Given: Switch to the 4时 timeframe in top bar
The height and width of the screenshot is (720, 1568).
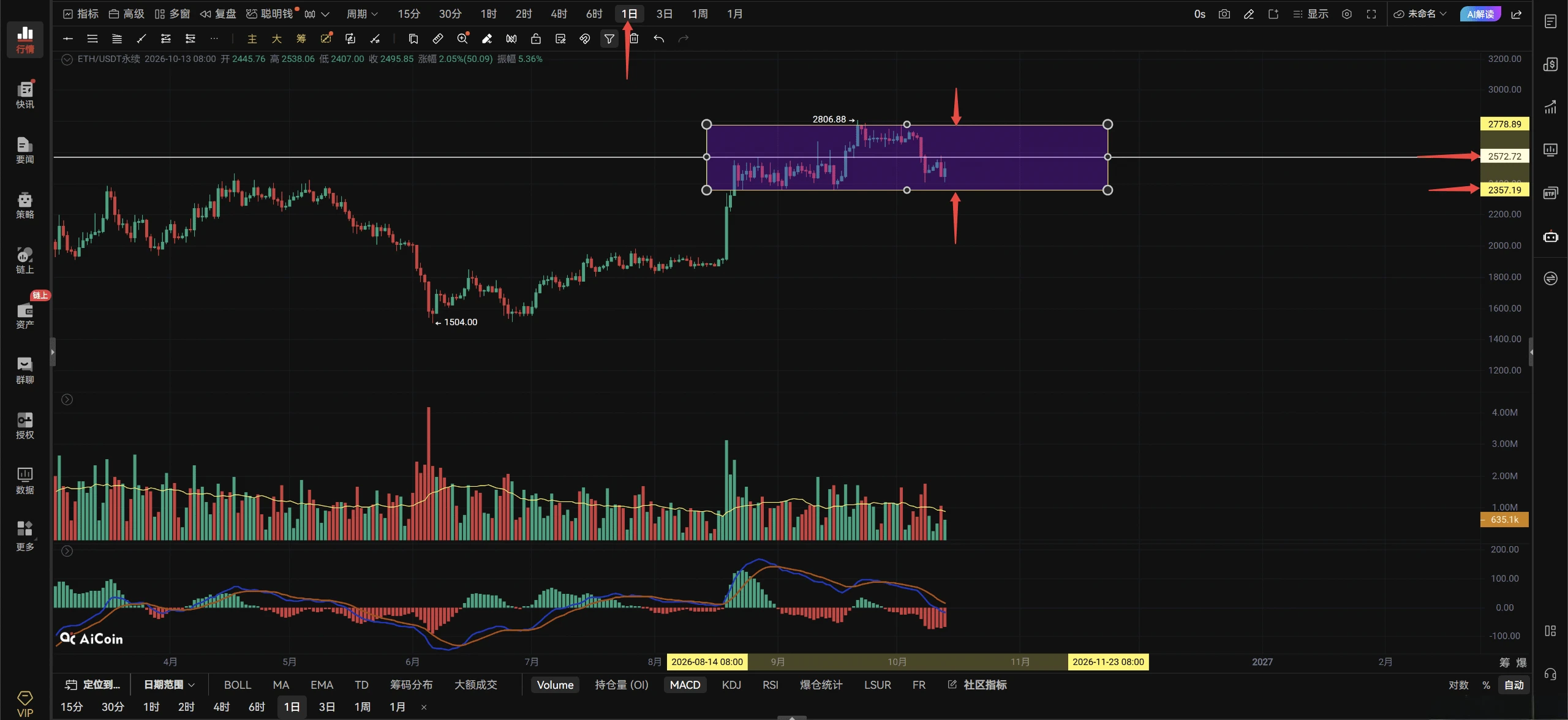Looking at the screenshot, I should [x=559, y=13].
